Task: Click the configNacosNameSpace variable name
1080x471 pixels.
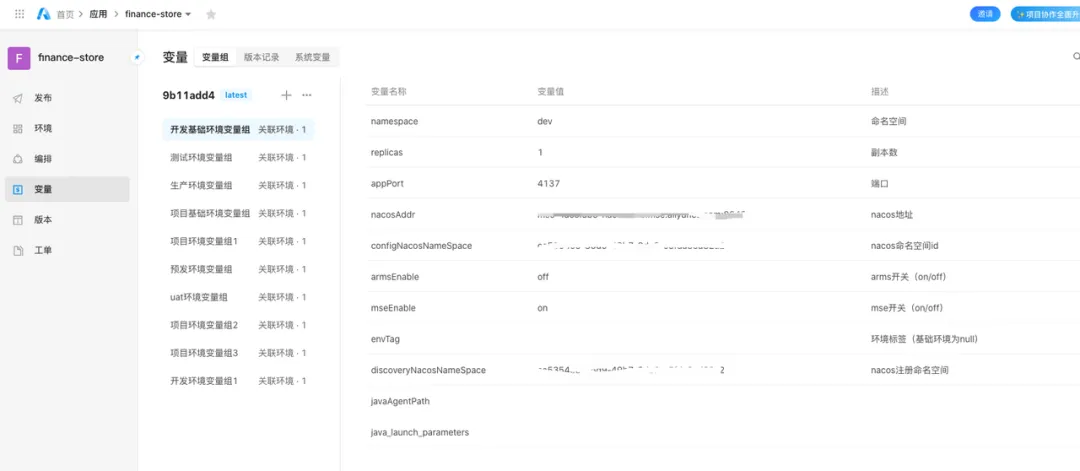Action: tap(422, 246)
